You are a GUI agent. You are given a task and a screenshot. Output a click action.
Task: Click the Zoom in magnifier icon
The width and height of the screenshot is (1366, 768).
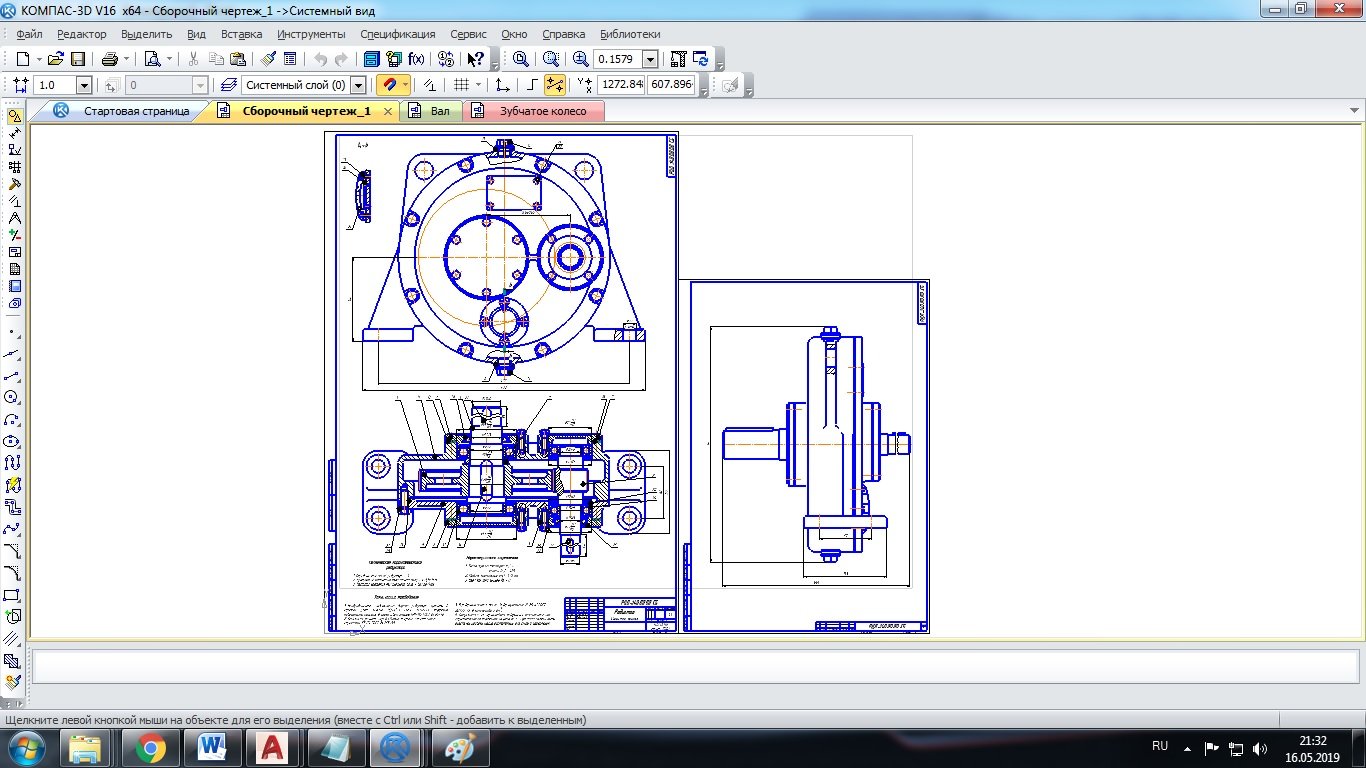581,59
